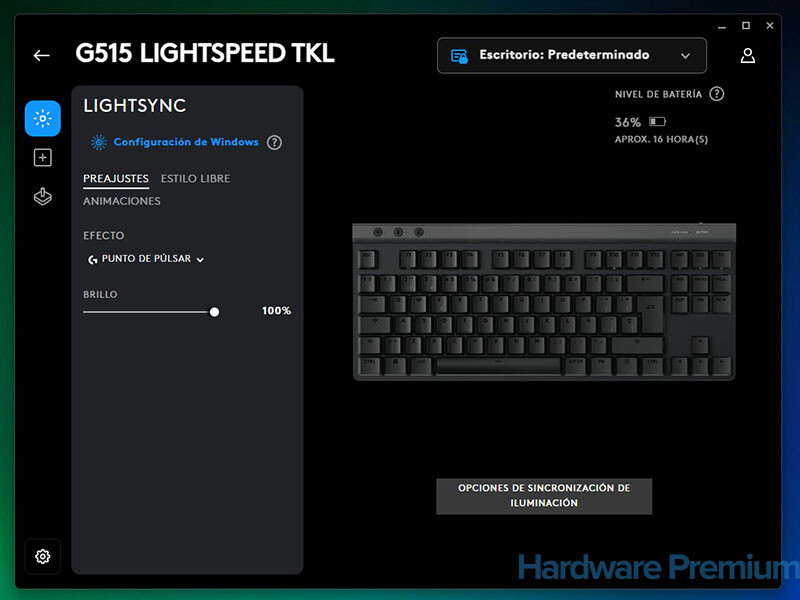The width and height of the screenshot is (800, 600).
Task: Open settings gear at bottom left
Action: (x=43, y=556)
